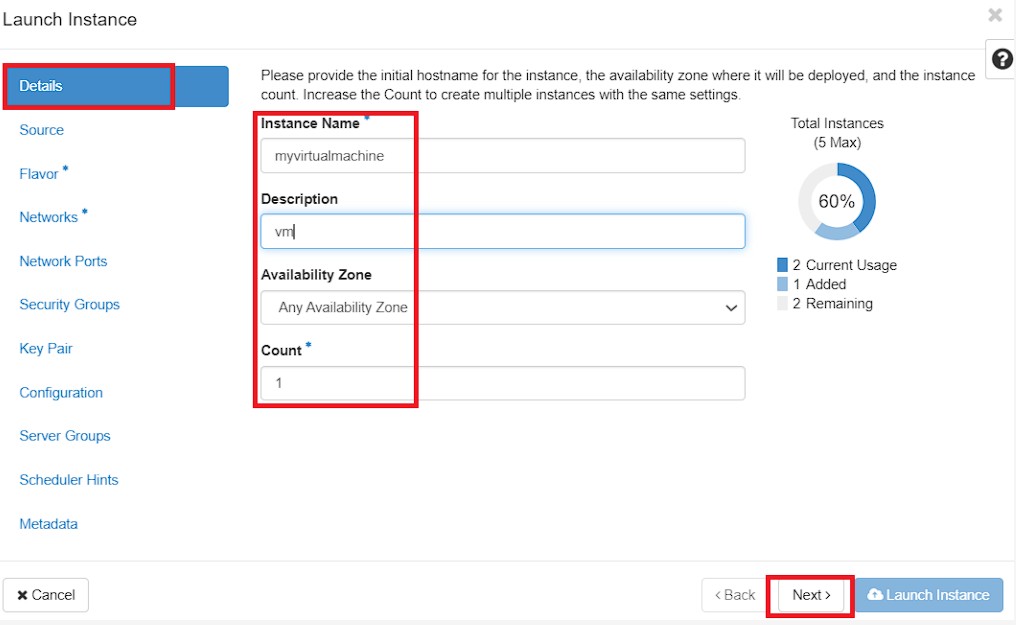Open the Metadata step
The image size is (1016, 625).
tap(49, 524)
